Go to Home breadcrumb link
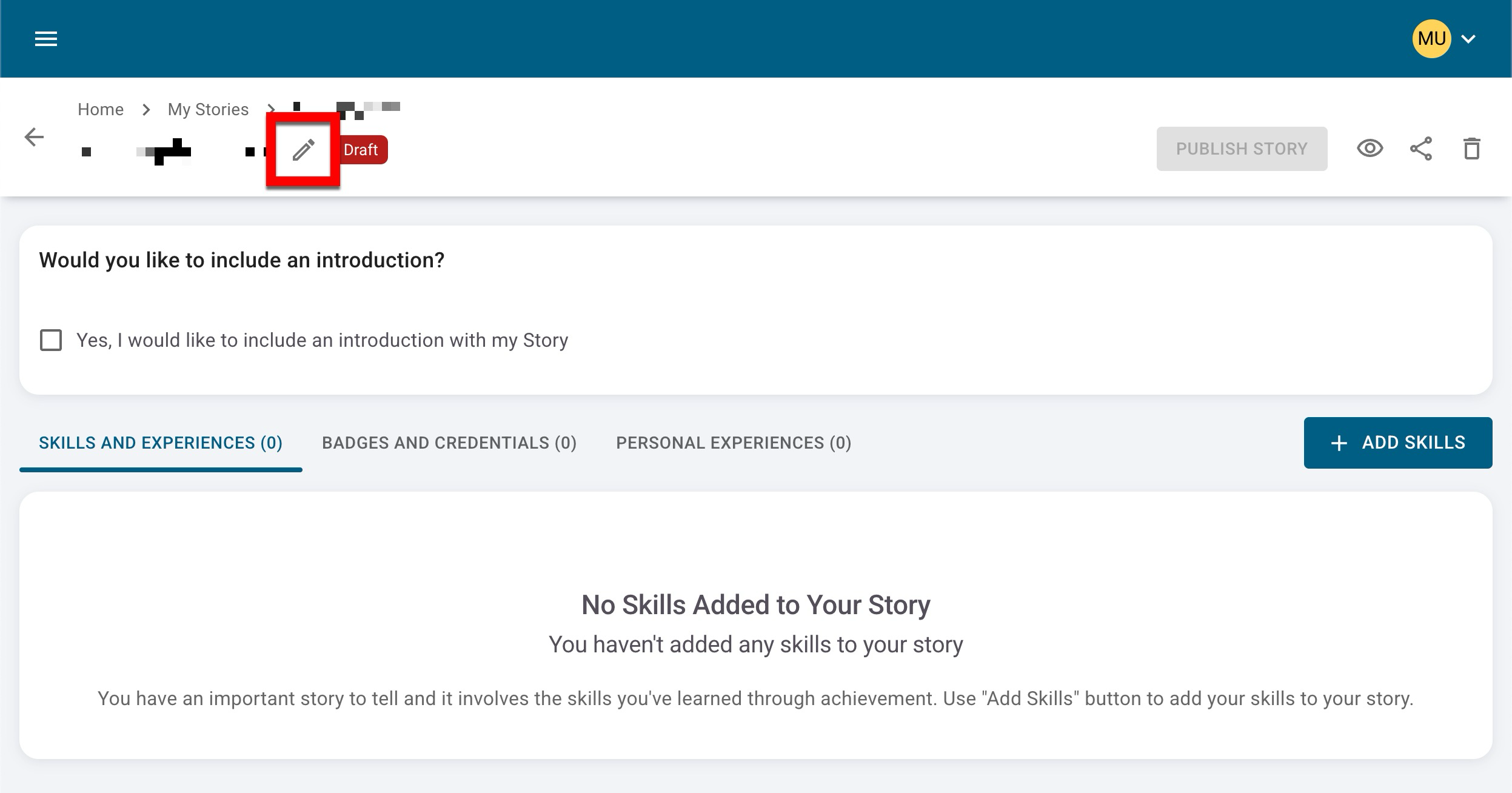Screen dimensions: 1512x793 (101, 110)
